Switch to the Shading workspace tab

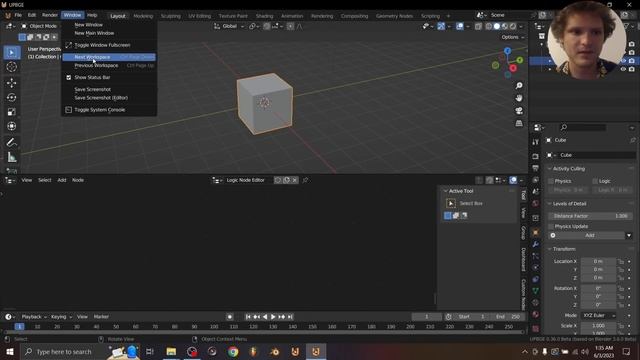264,16
